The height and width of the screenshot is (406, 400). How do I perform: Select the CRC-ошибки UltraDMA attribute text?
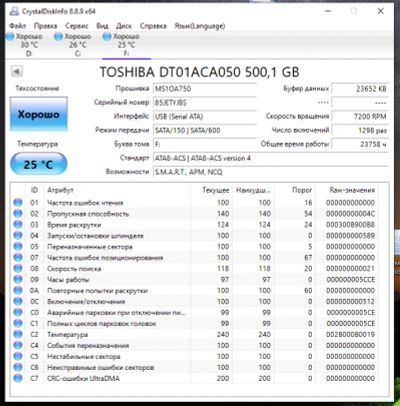(x=83, y=379)
